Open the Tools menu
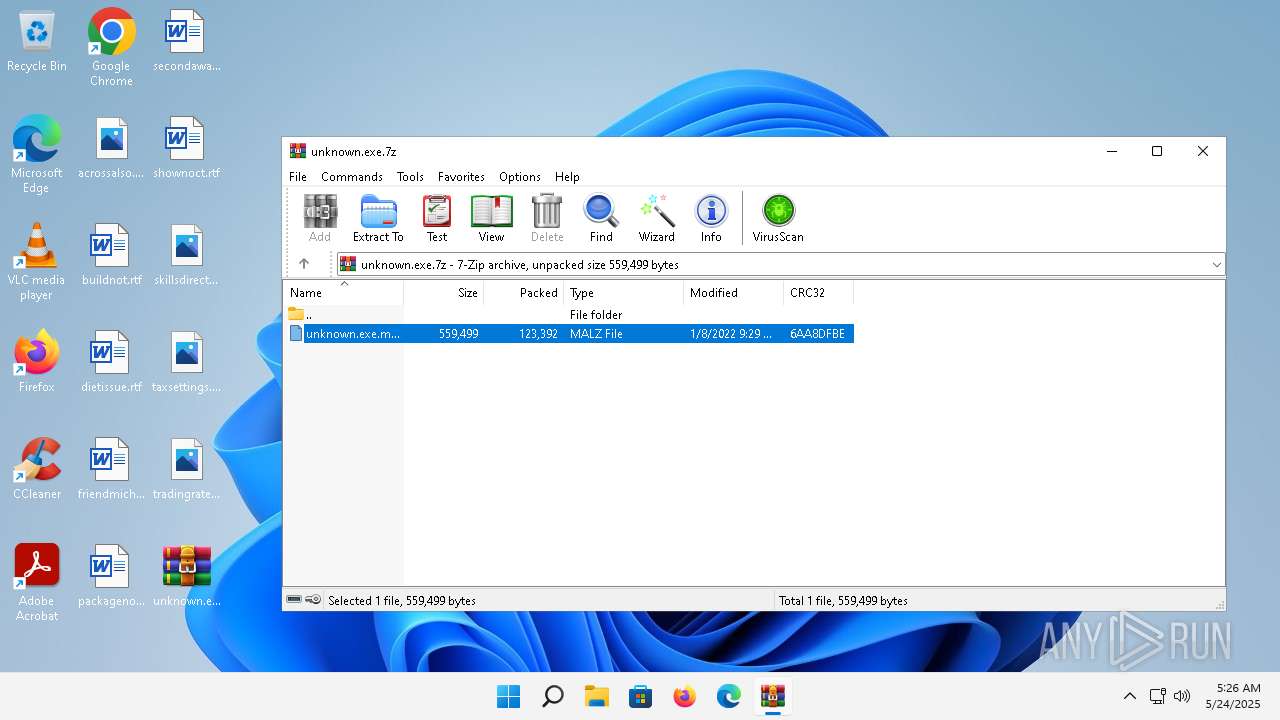Screen dimensions: 1280x720 (410, 177)
